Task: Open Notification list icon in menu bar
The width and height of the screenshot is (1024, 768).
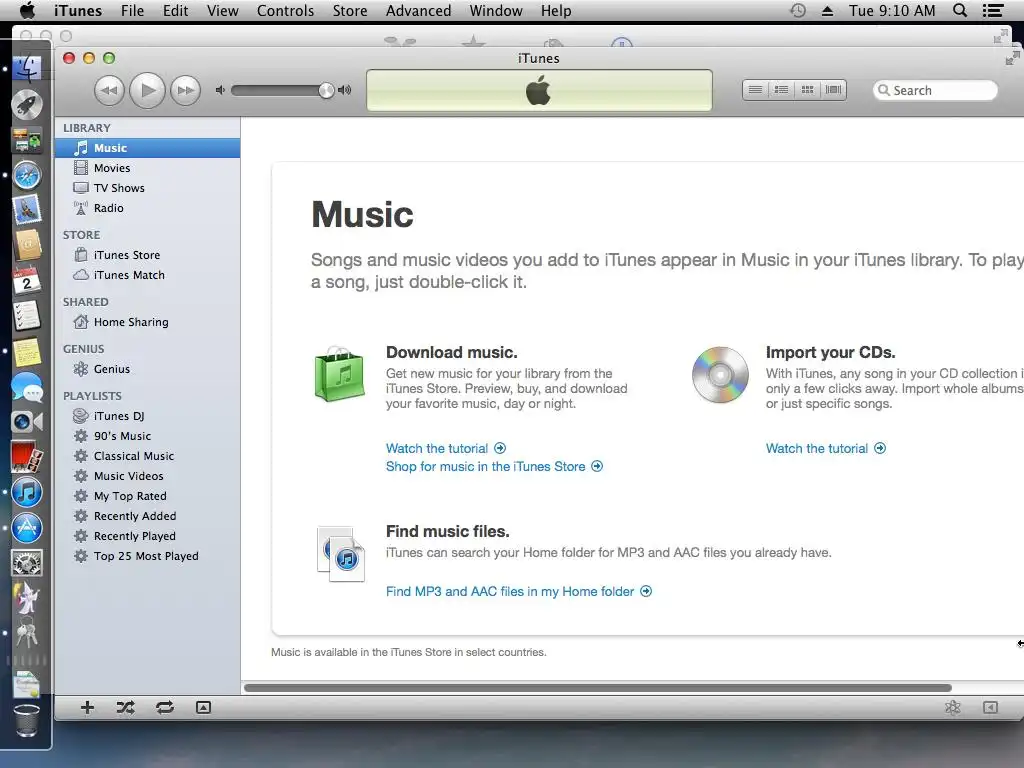Action: (x=993, y=10)
